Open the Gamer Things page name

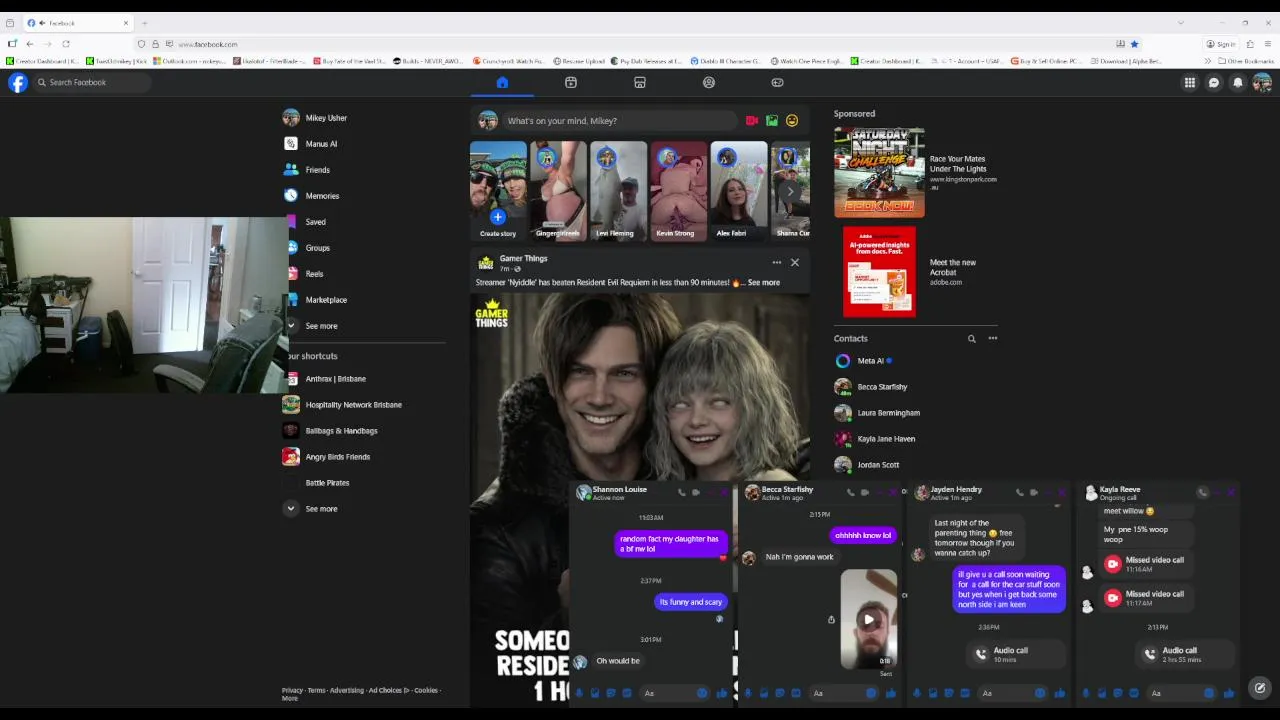pos(523,259)
